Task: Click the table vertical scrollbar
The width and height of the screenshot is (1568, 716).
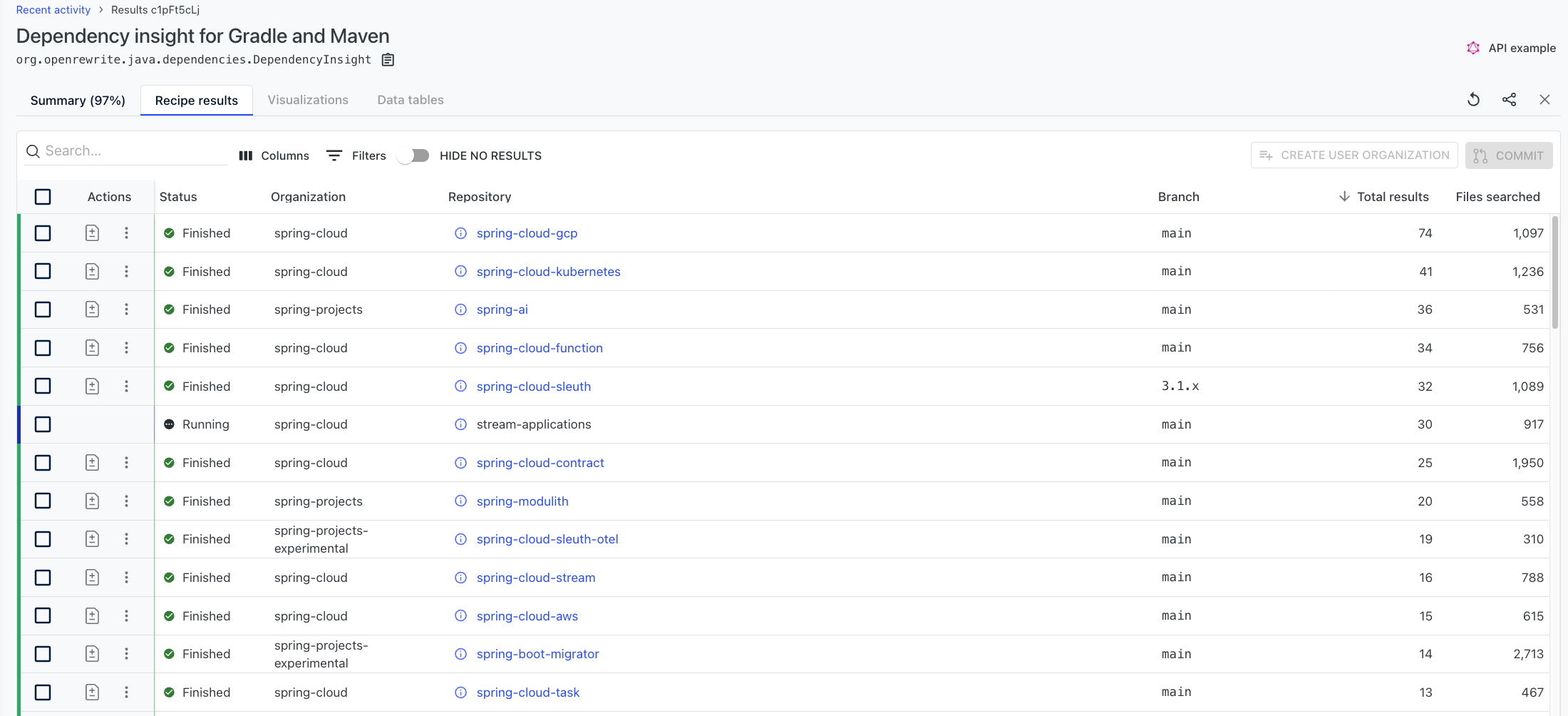Action: 1555,272
